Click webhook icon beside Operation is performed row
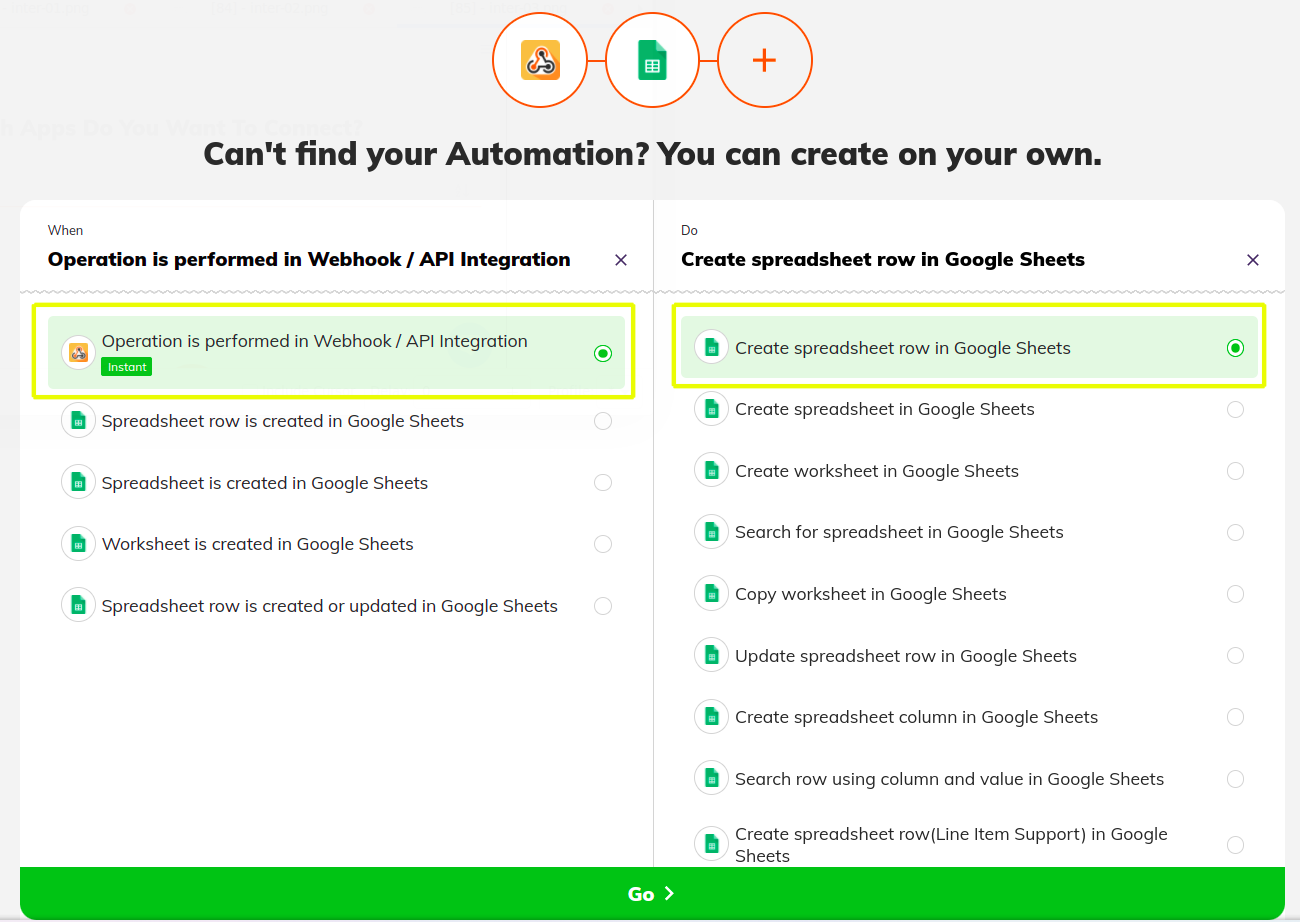This screenshot has width=1300, height=922. click(x=79, y=352)
